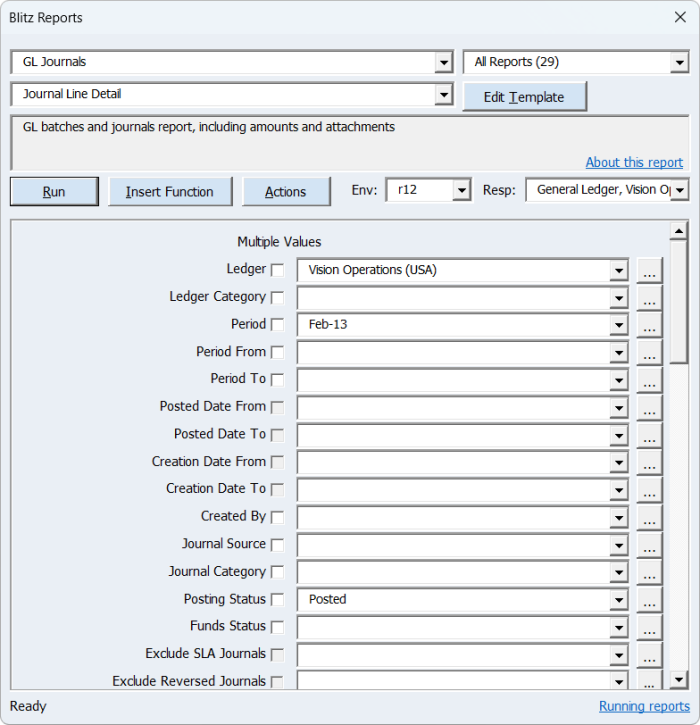This screenshot has height=725, width=700.
Task: Open the Vision Operations (USA) ledger dropdown
Action: pos(618,270)
